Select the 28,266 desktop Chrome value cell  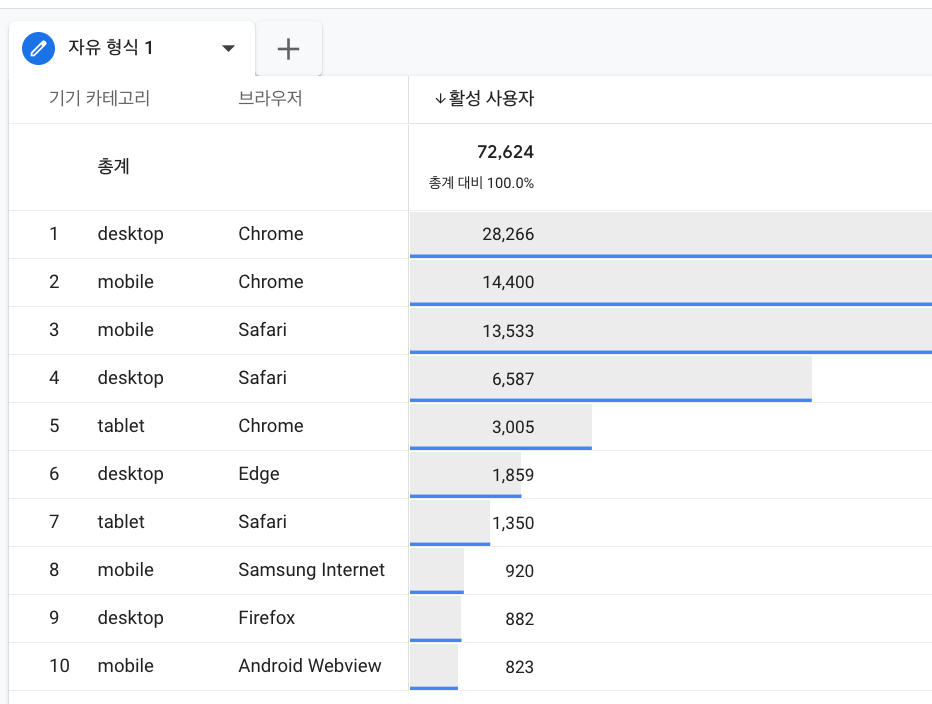508,234
